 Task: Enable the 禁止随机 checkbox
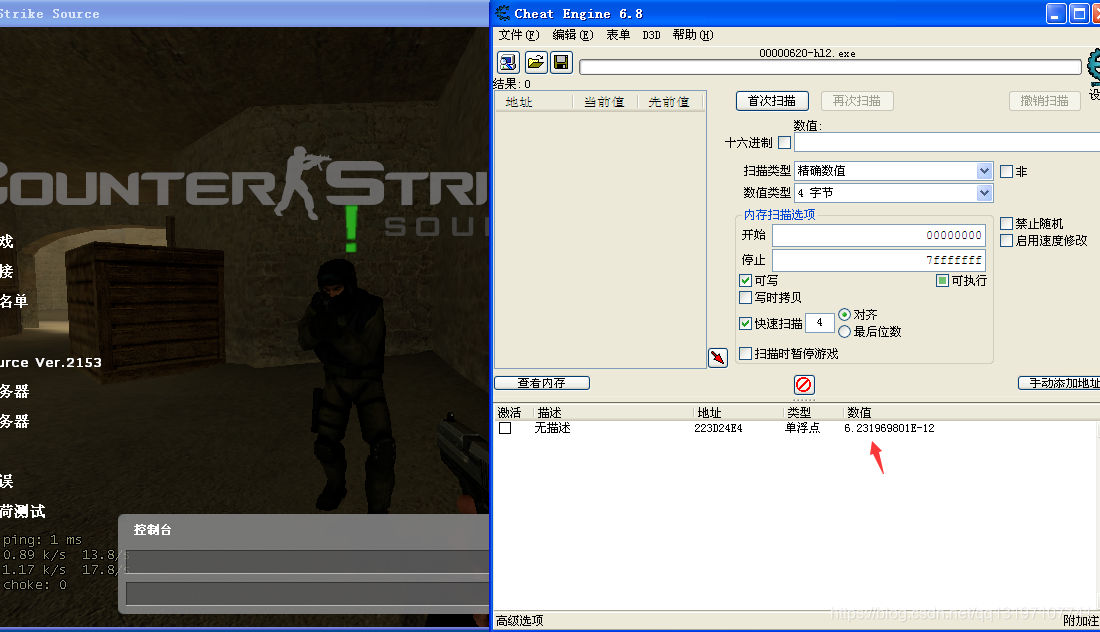pyautogui.click(x=1007, y=223)
